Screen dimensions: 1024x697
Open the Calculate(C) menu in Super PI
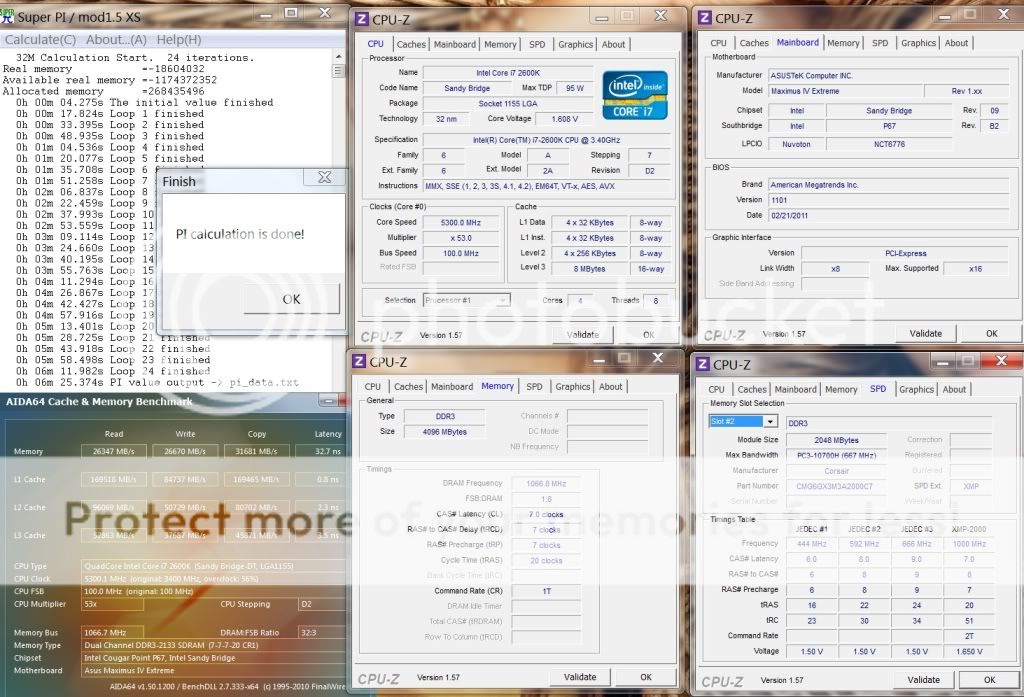point(40,40)
